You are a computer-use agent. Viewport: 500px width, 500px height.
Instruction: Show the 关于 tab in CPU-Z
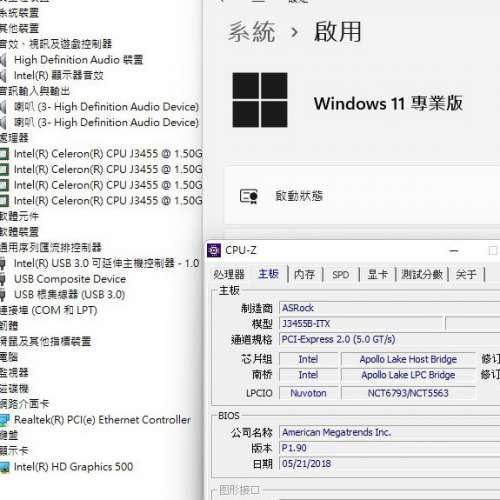click(x=466, y=274)
